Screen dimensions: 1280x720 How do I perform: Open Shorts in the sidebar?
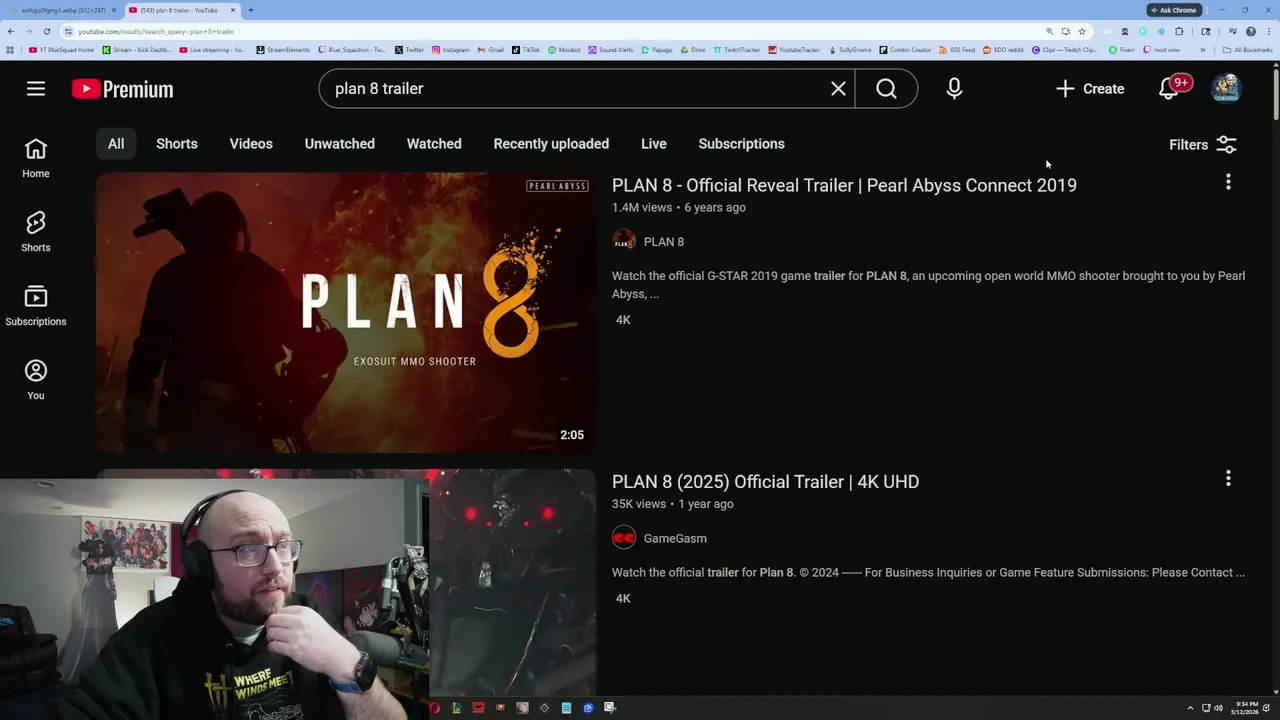[36, 233]
